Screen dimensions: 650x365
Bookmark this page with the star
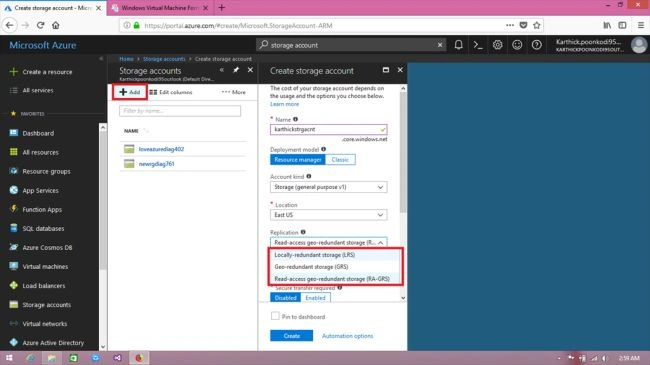537,25
